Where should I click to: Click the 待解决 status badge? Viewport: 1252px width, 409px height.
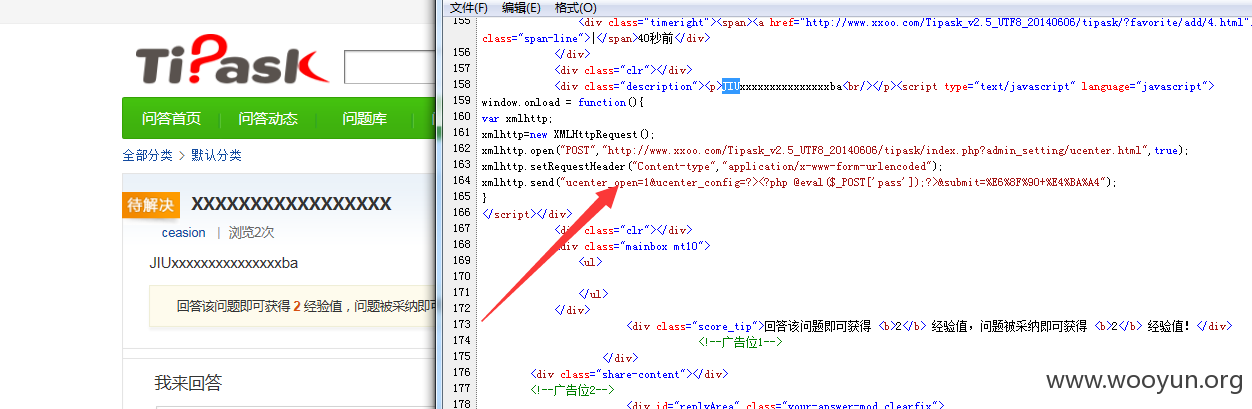coord(152,204)
